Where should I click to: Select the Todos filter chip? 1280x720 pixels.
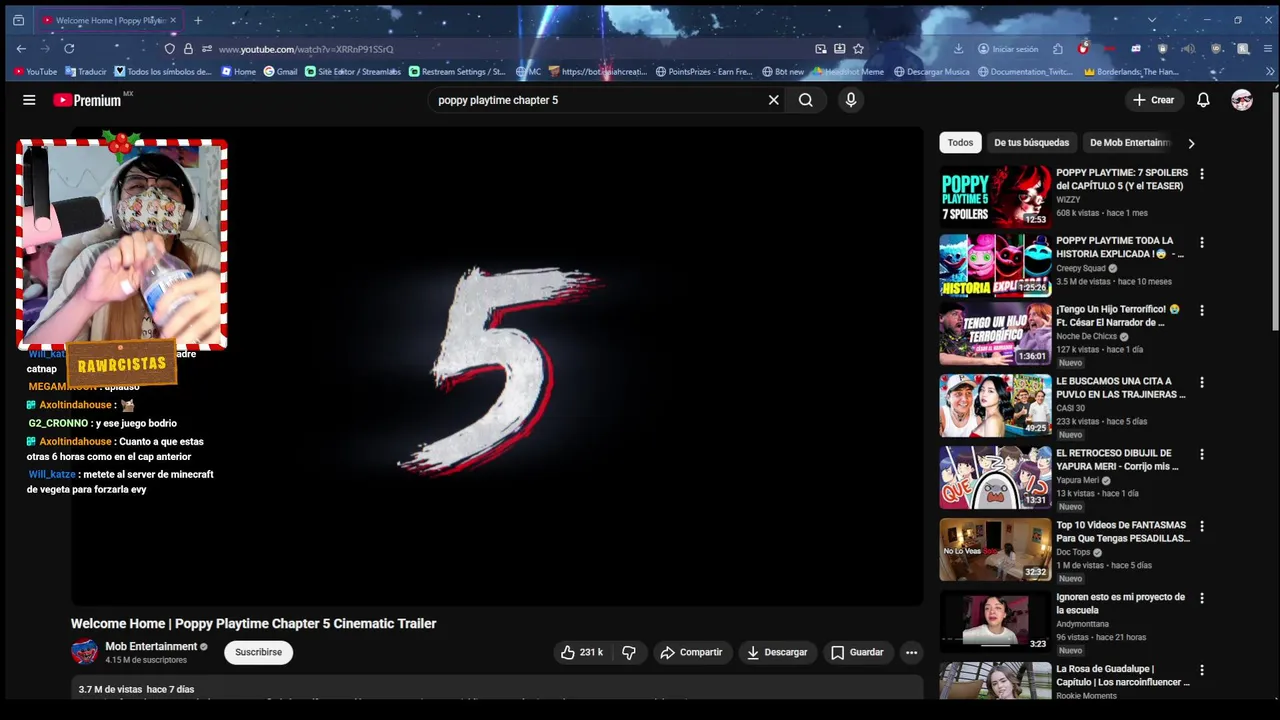(960, 143)
